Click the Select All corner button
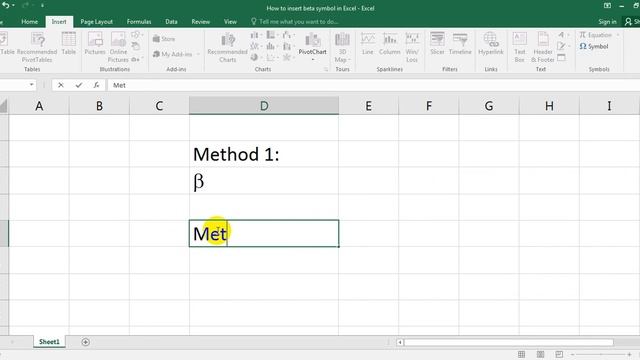Viewport: 640px width, 360px height. (x=4, y=106)
